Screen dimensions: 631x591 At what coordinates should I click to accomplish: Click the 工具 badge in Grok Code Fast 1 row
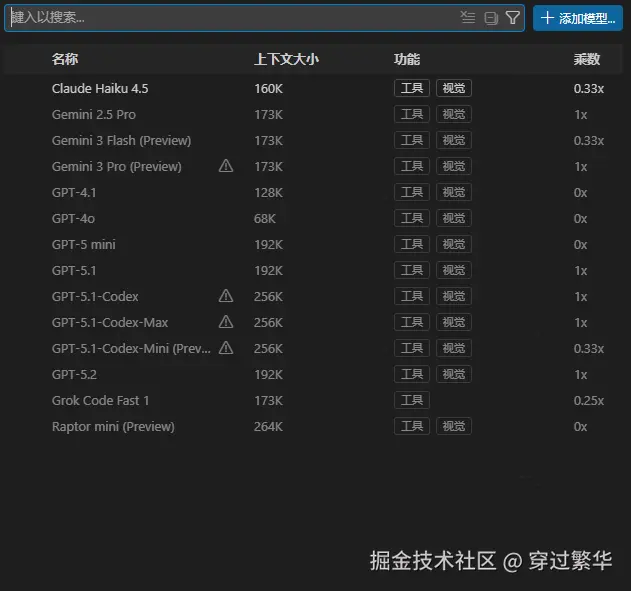(x=412, y=400)
